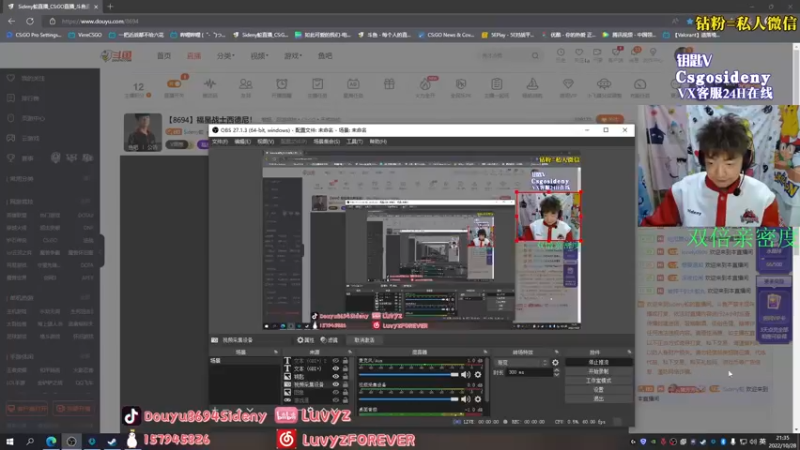Click the transition duration stepper arrows

pos(556,372)
